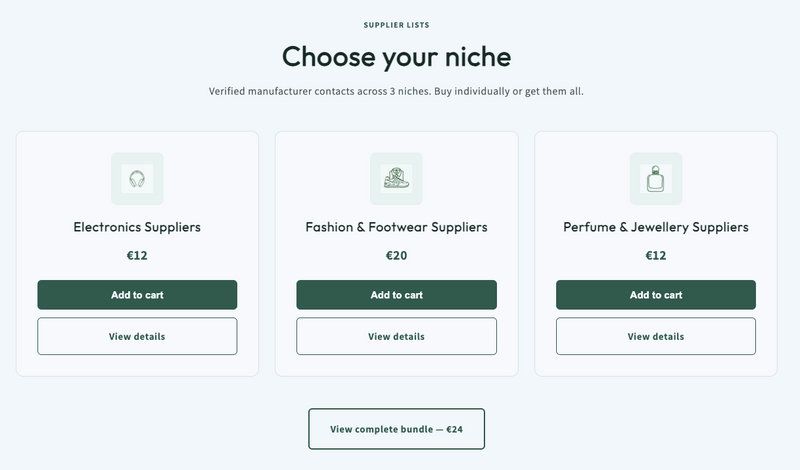Add Electronics Suppliers to cart
Viewport: 800px width, 470px height.
(137, 294)
